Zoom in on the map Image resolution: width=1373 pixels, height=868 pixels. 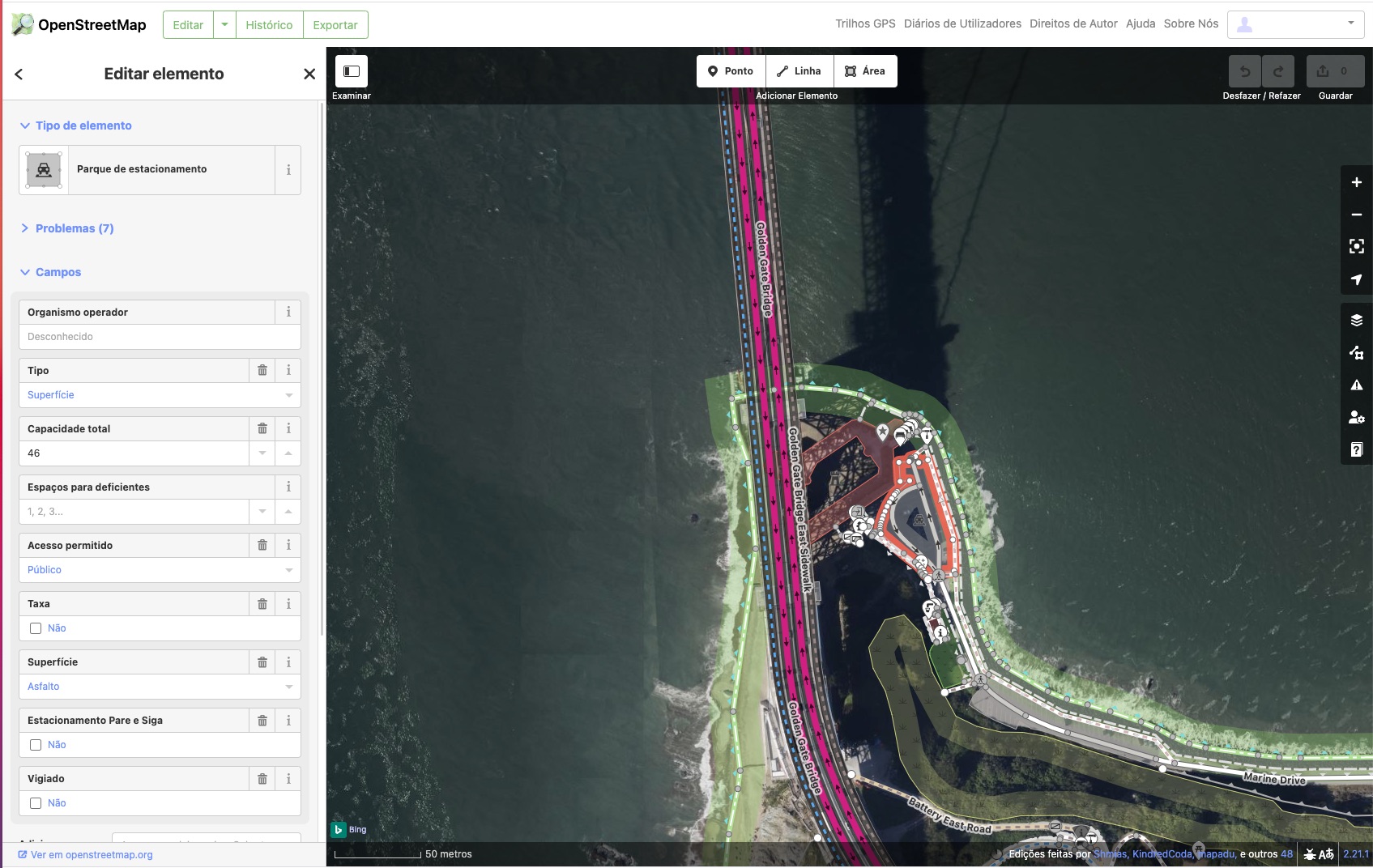click(x=1357, y=182)
